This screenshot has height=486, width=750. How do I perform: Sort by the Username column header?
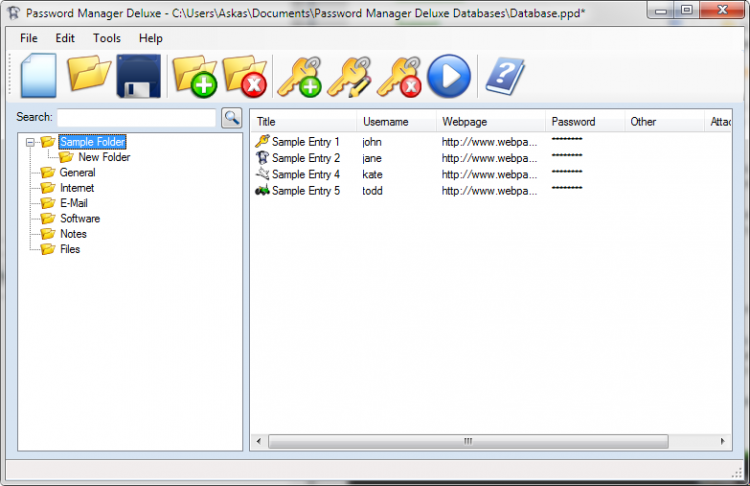tap(397, 122)
